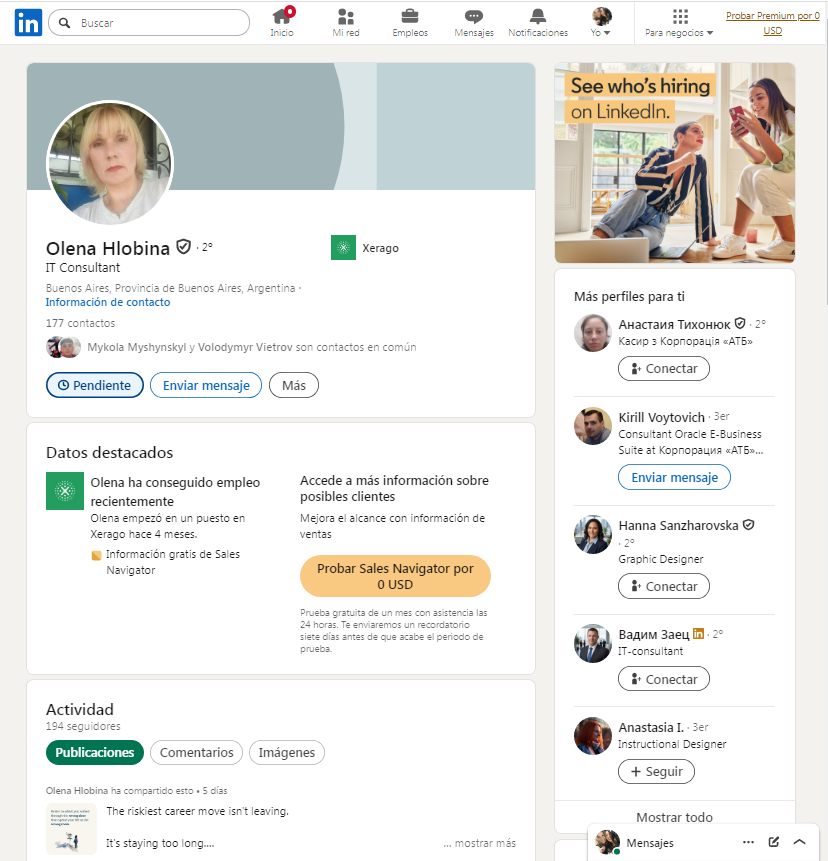View mutual connections Mykola Myshynskyl link
This screenshot has height=861, width=828.
251,347
